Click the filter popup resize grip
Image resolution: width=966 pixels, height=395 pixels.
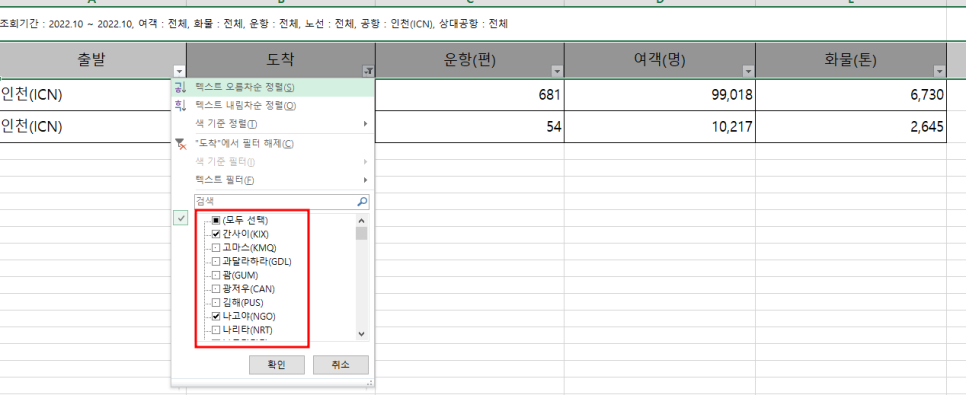[x=370, y=383]
